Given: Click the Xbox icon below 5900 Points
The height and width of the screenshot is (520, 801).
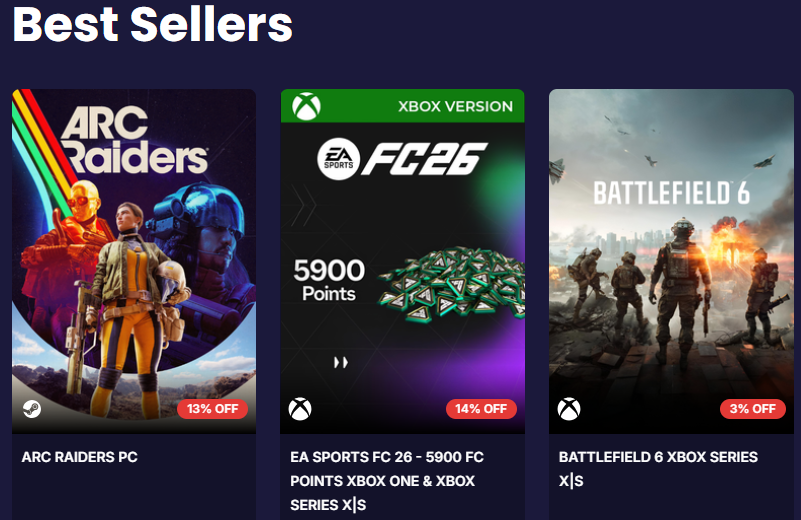Looking at the screenshot, I should [300, 409].
